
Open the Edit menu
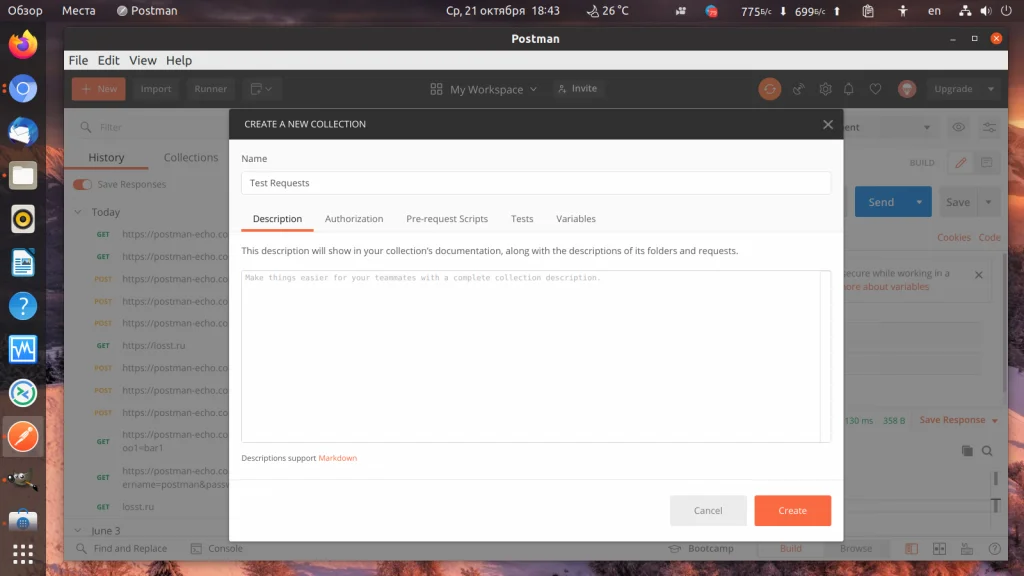click(x=108, y=60)
